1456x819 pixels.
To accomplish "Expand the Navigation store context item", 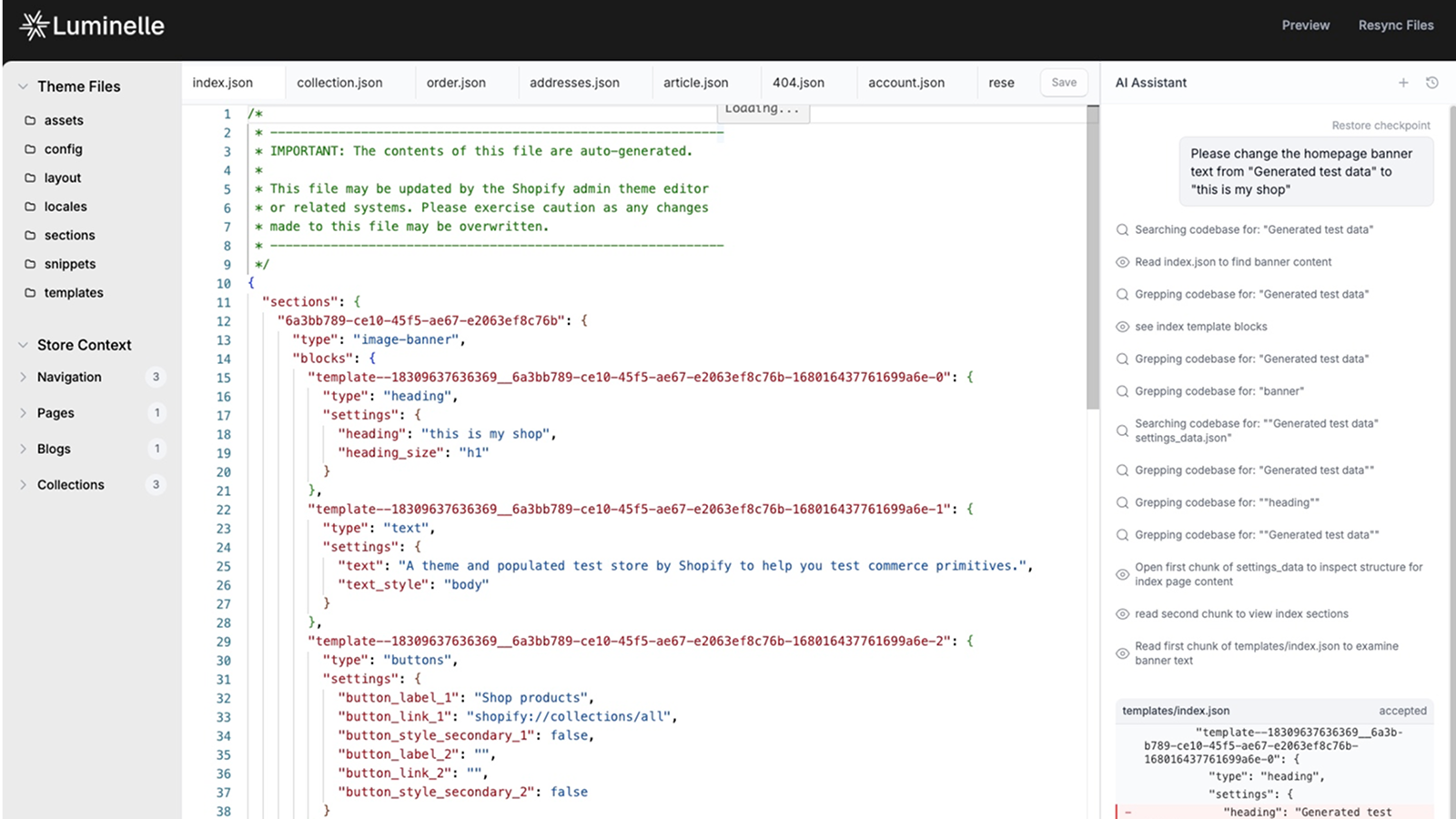I will [23, 377].
